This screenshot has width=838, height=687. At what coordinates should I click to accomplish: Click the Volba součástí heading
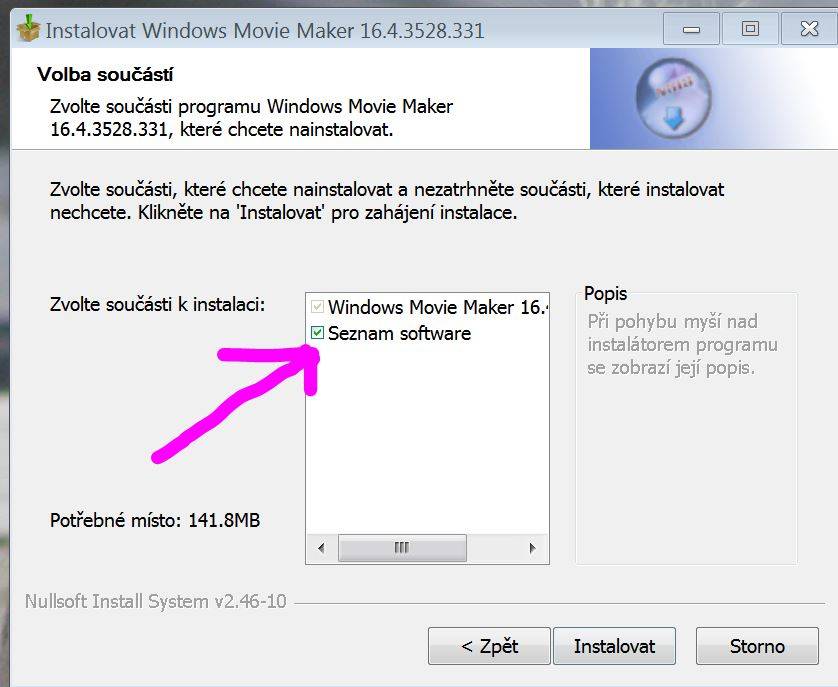tap(105, 74)
